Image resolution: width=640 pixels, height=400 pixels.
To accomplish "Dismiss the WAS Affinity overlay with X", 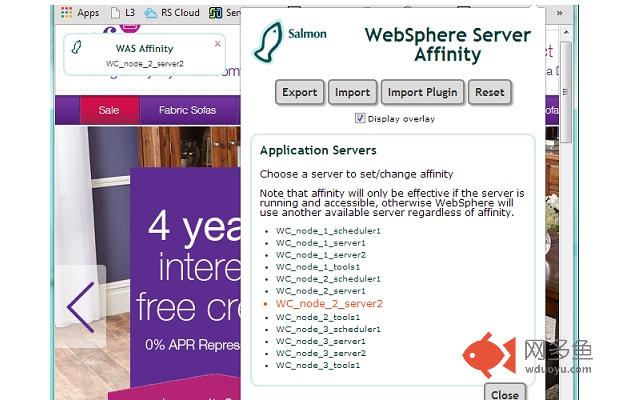I will click(218, 44).
